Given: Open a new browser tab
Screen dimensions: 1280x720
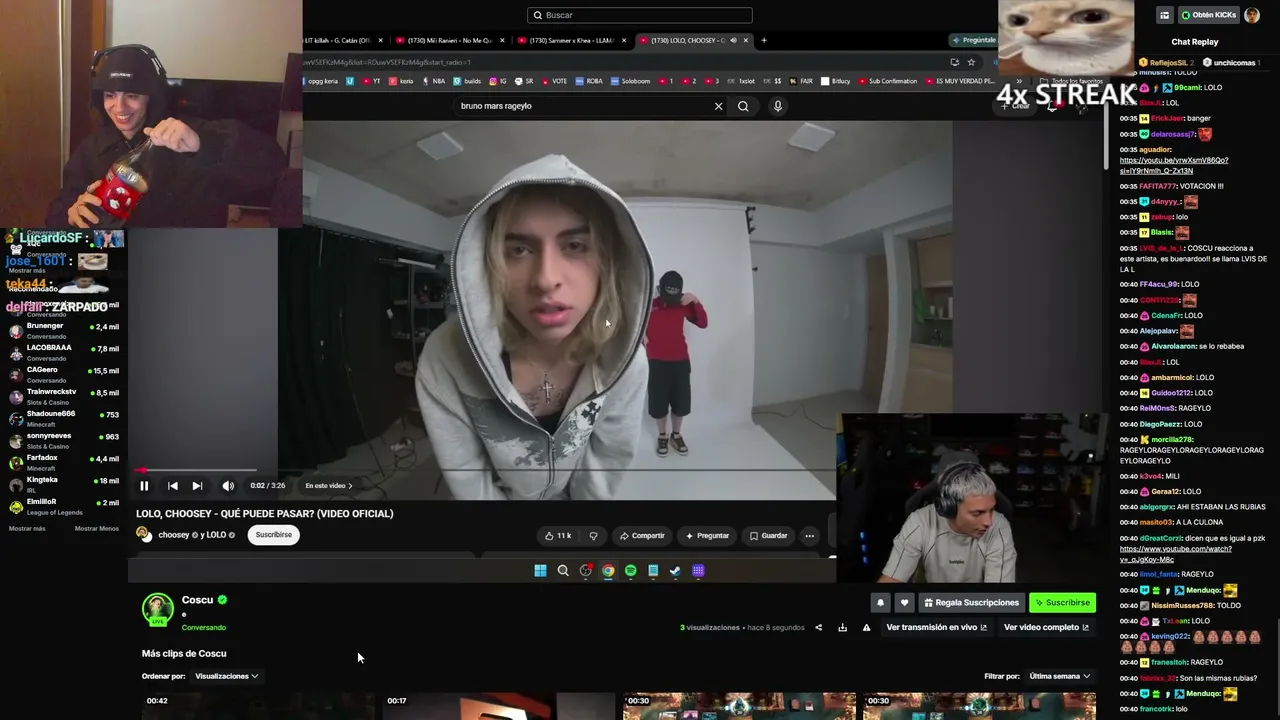Looking at the screenshot, I should pyautogui.click(x=764, y=41).
